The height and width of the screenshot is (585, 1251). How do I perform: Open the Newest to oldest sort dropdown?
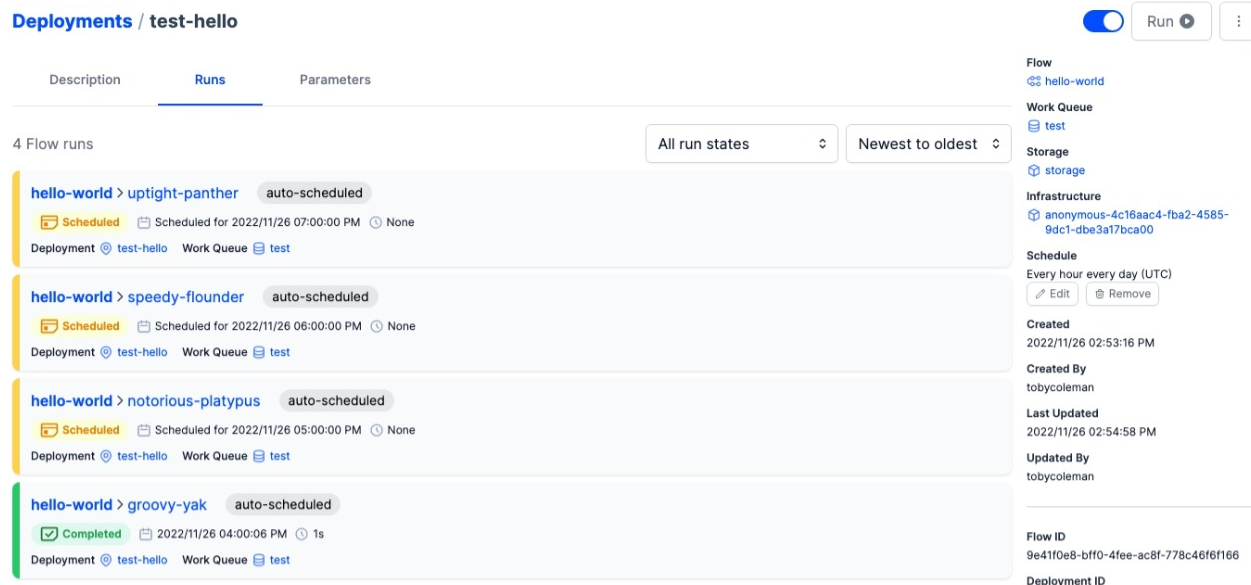coord(928,144)
